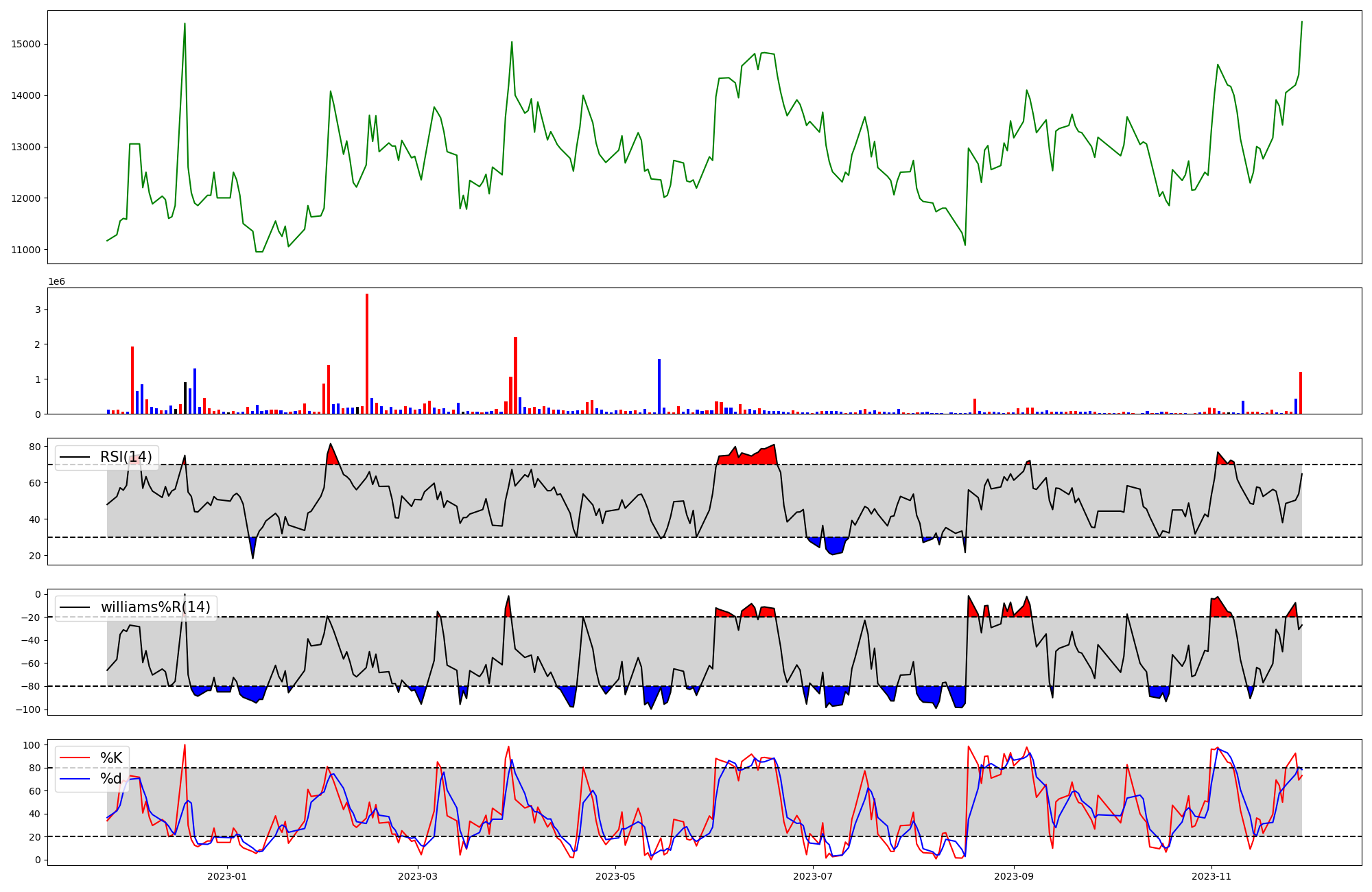
Task: Click the RSI(14) legend label
Action: tap(126, 457)
